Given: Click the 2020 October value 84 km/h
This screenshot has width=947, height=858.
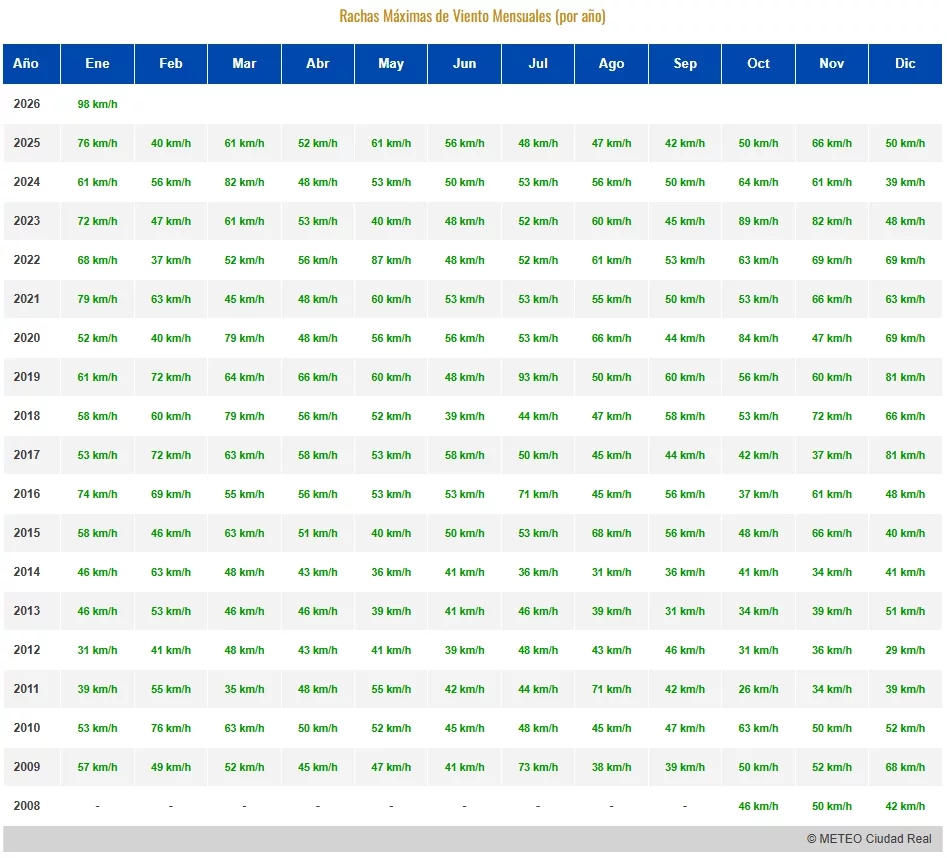Looking at the screenshot, I should coord(758,338).
